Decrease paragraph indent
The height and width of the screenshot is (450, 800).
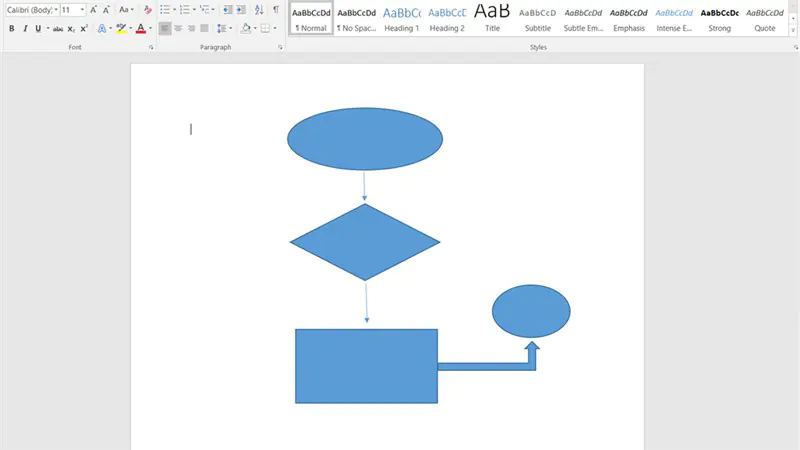click(x=228, y=10)
